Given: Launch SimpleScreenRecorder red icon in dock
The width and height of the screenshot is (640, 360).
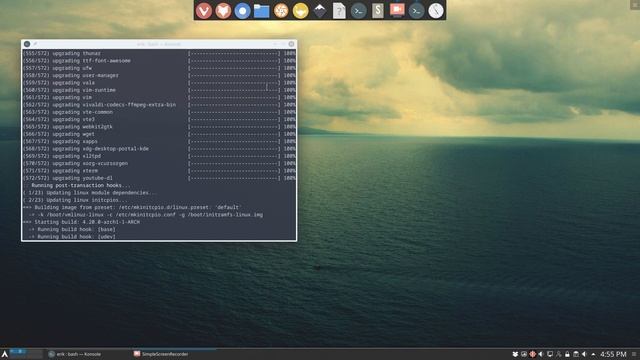Looking at the screenshot, I should 397,10.
